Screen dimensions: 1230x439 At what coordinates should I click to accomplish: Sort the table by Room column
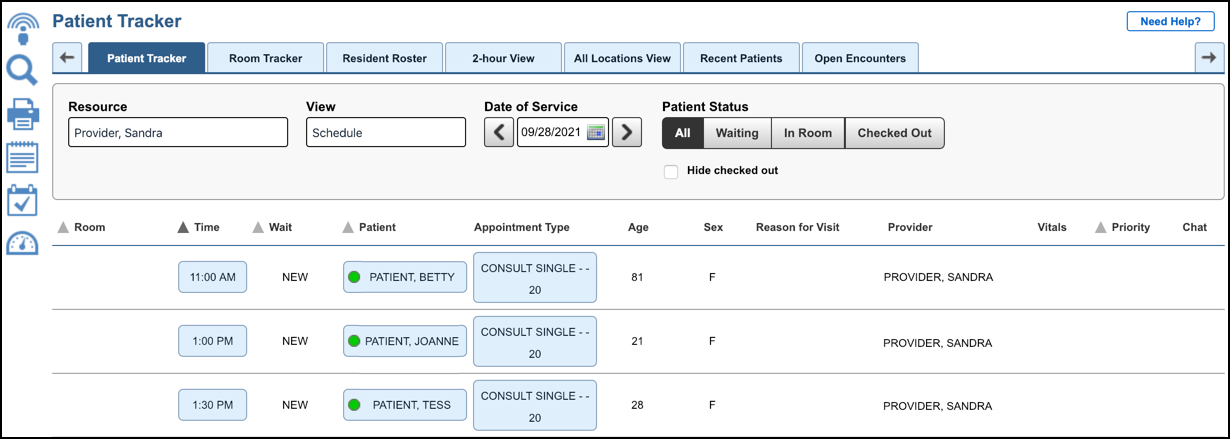82,227
